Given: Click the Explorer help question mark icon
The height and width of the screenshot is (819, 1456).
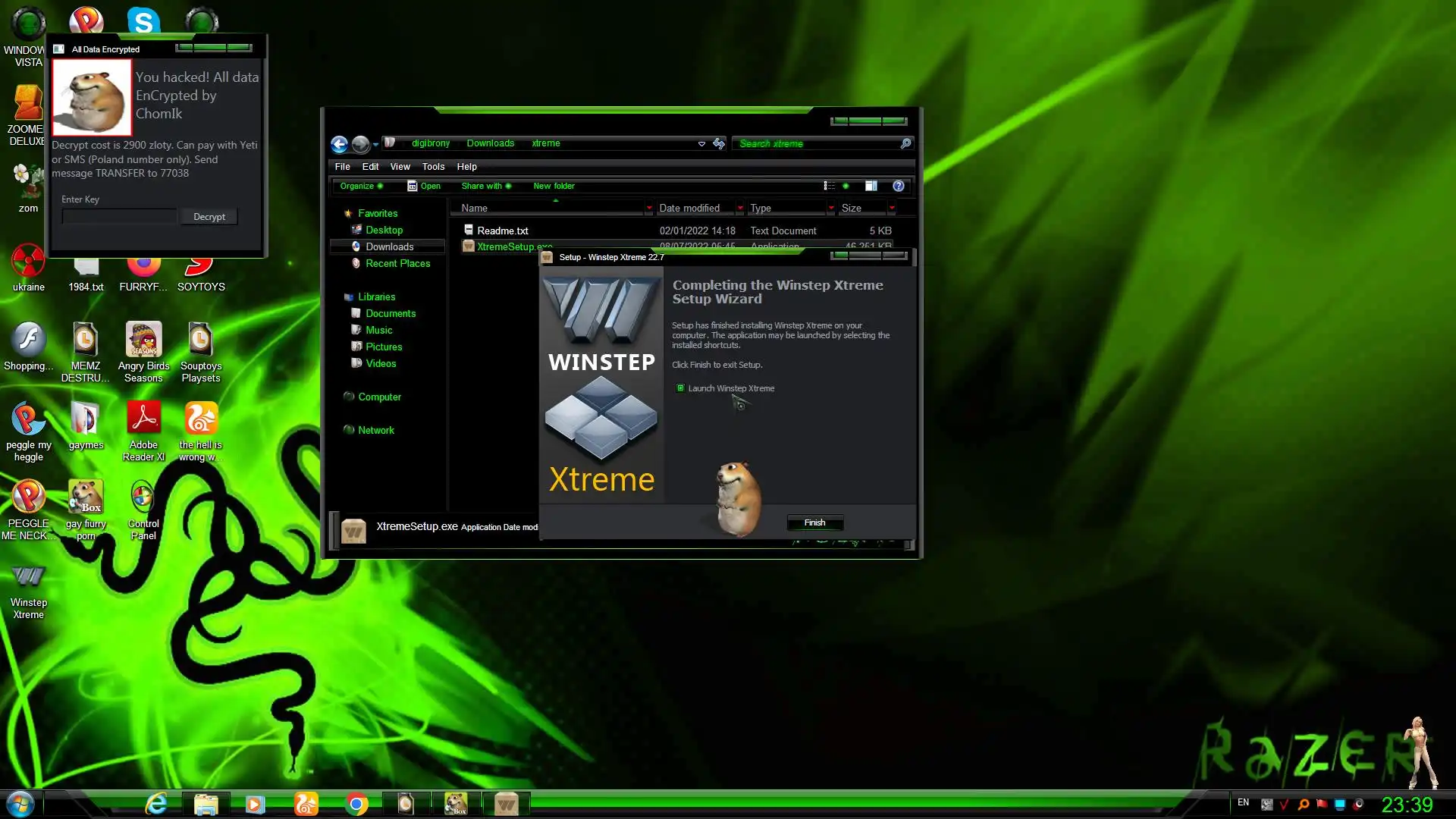Looking at the screenshot, I should click(899, 186).
